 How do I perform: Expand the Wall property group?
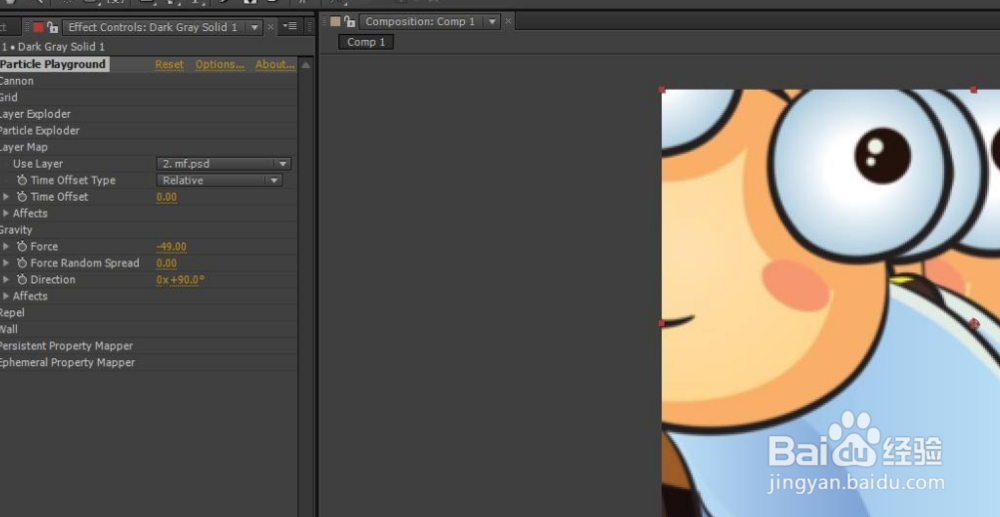point(9,330)
